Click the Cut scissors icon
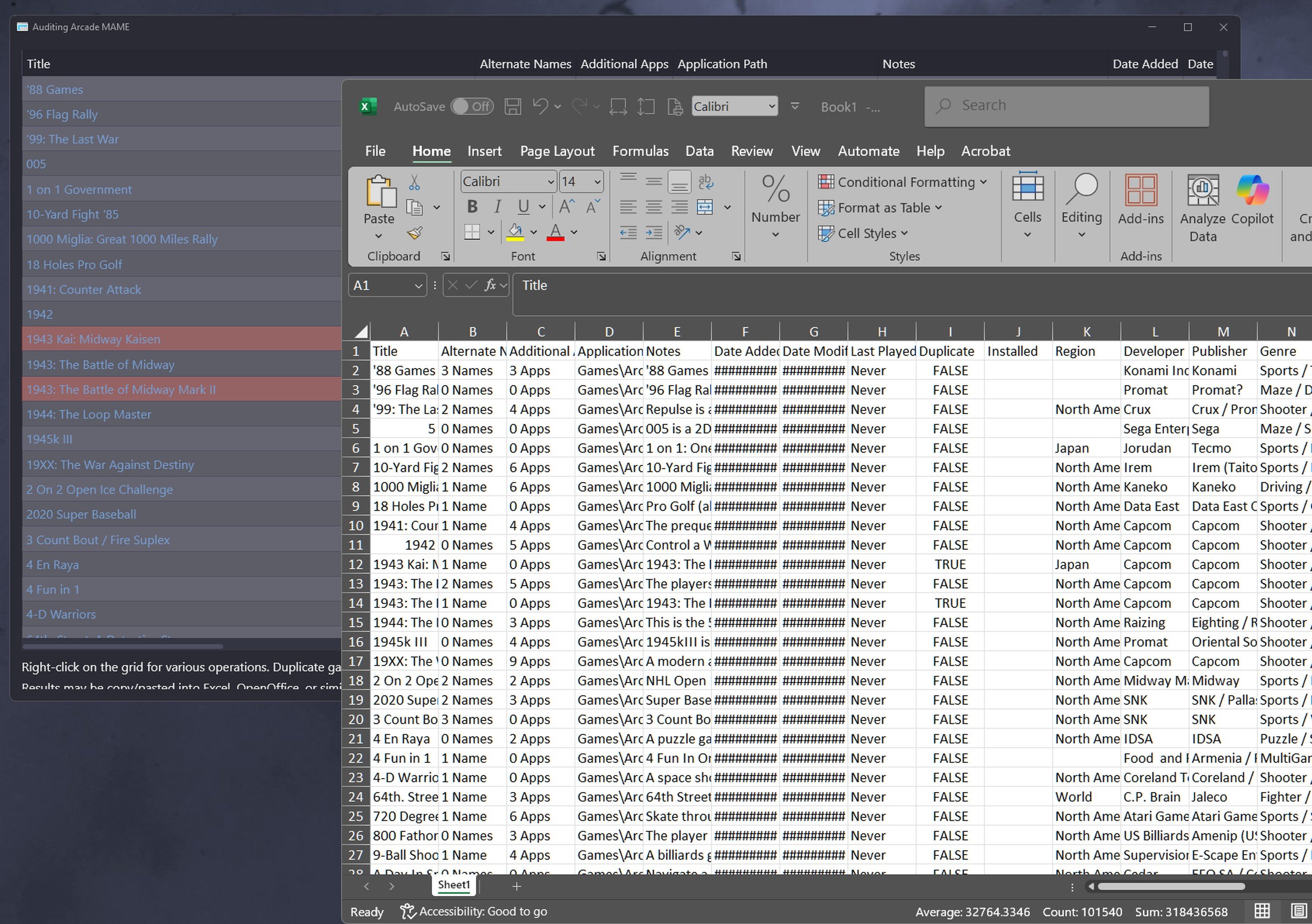Image resolution: width=1312 pixels, height=924 pixels. click(x=414, y=183)
